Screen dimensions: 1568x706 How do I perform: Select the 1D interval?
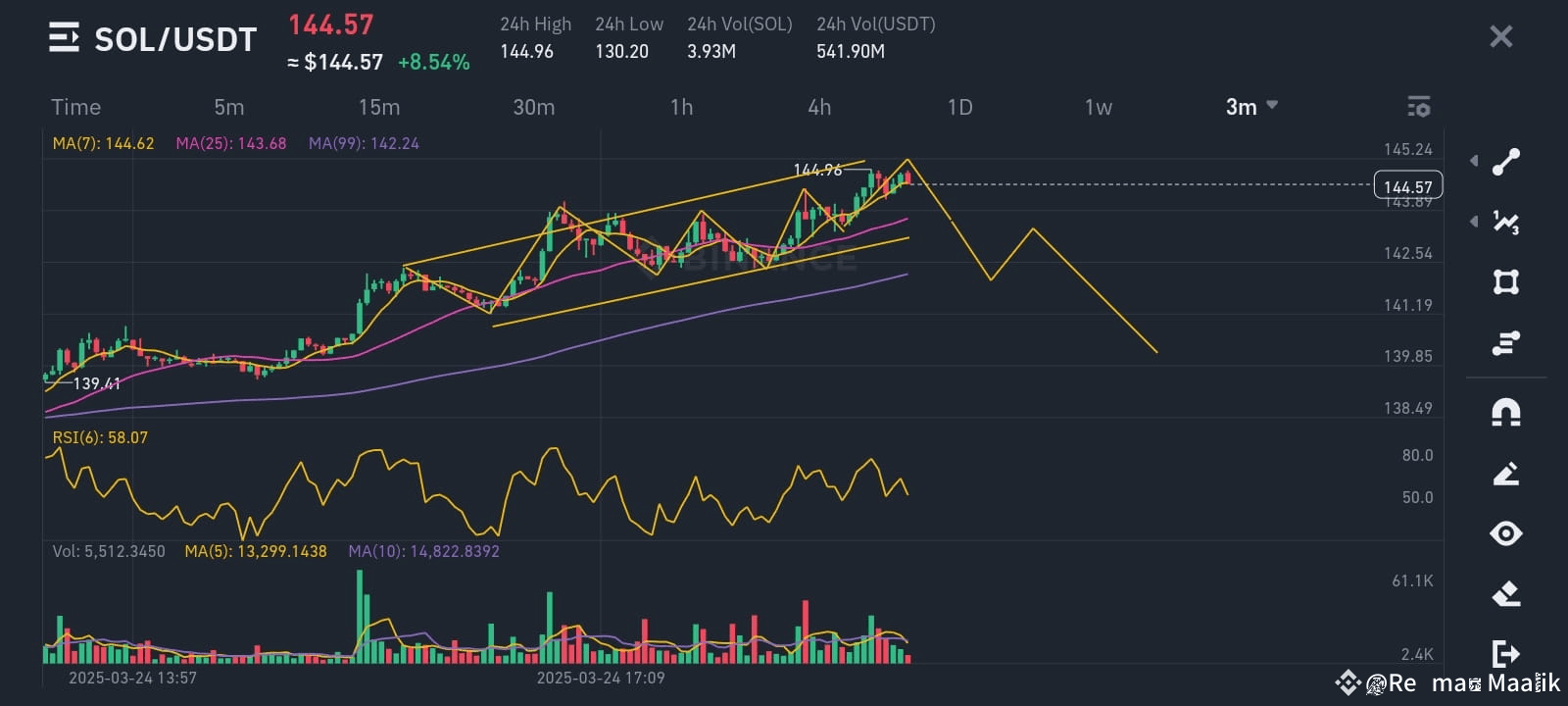(x=960, y=107)
